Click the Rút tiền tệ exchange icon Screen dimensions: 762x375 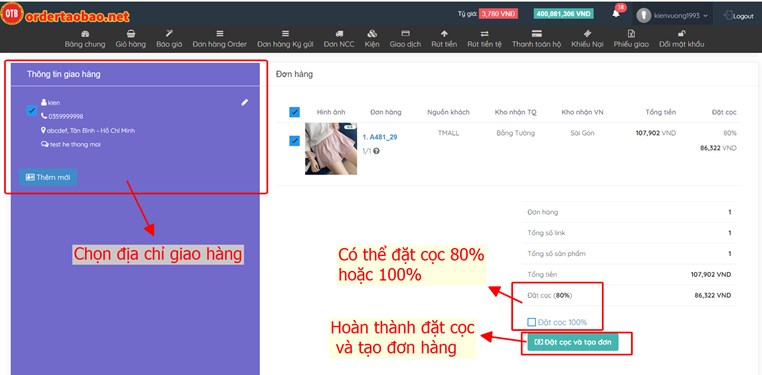tap(485, 34)
